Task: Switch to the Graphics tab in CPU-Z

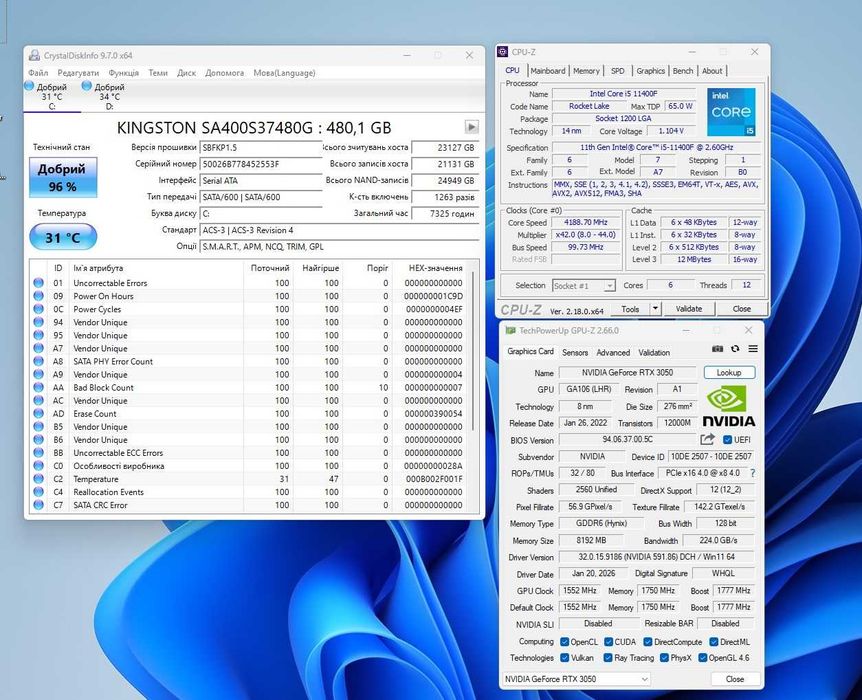Action: [x=650, y=71]
